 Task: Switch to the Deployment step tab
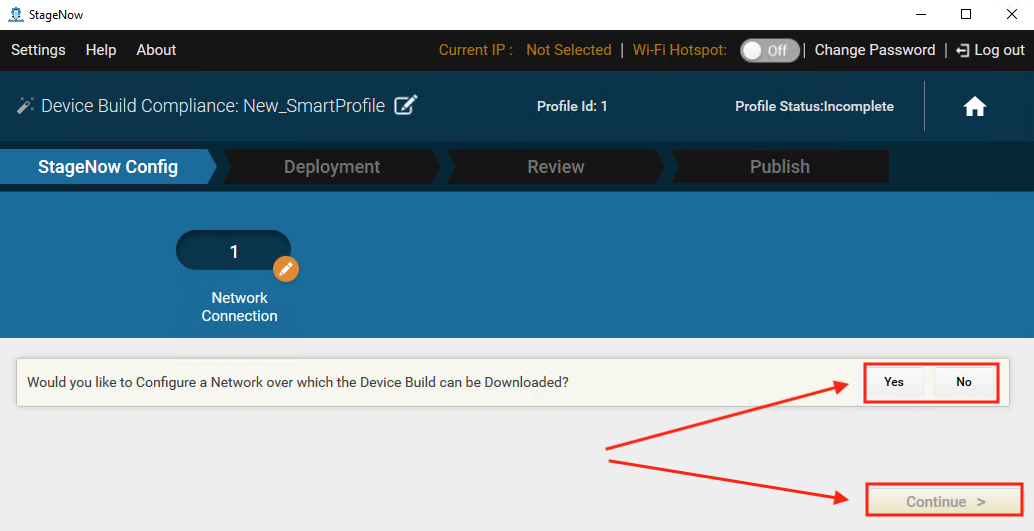point(331,167)
